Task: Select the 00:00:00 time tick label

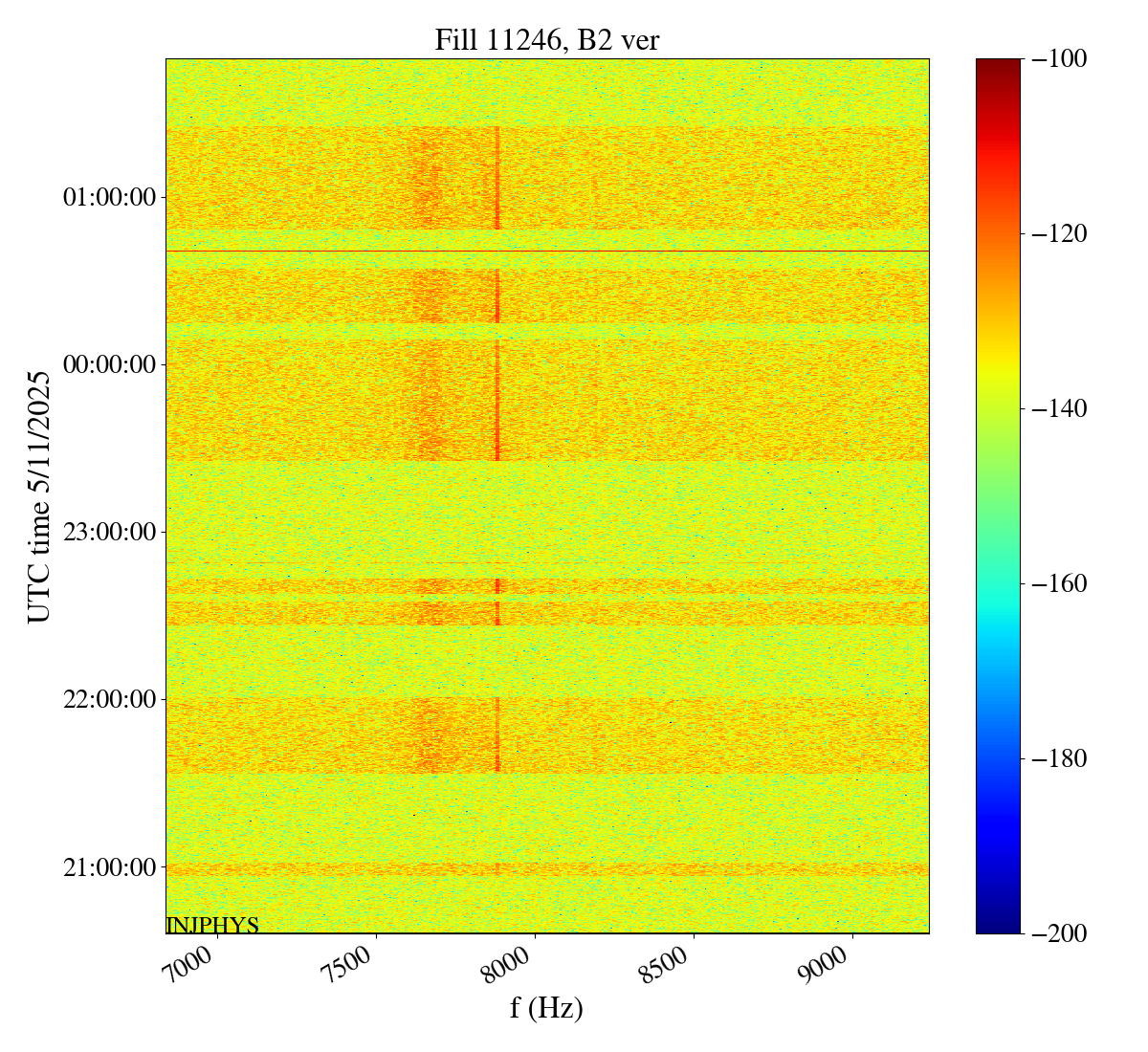Action: [x=109, y=364]
